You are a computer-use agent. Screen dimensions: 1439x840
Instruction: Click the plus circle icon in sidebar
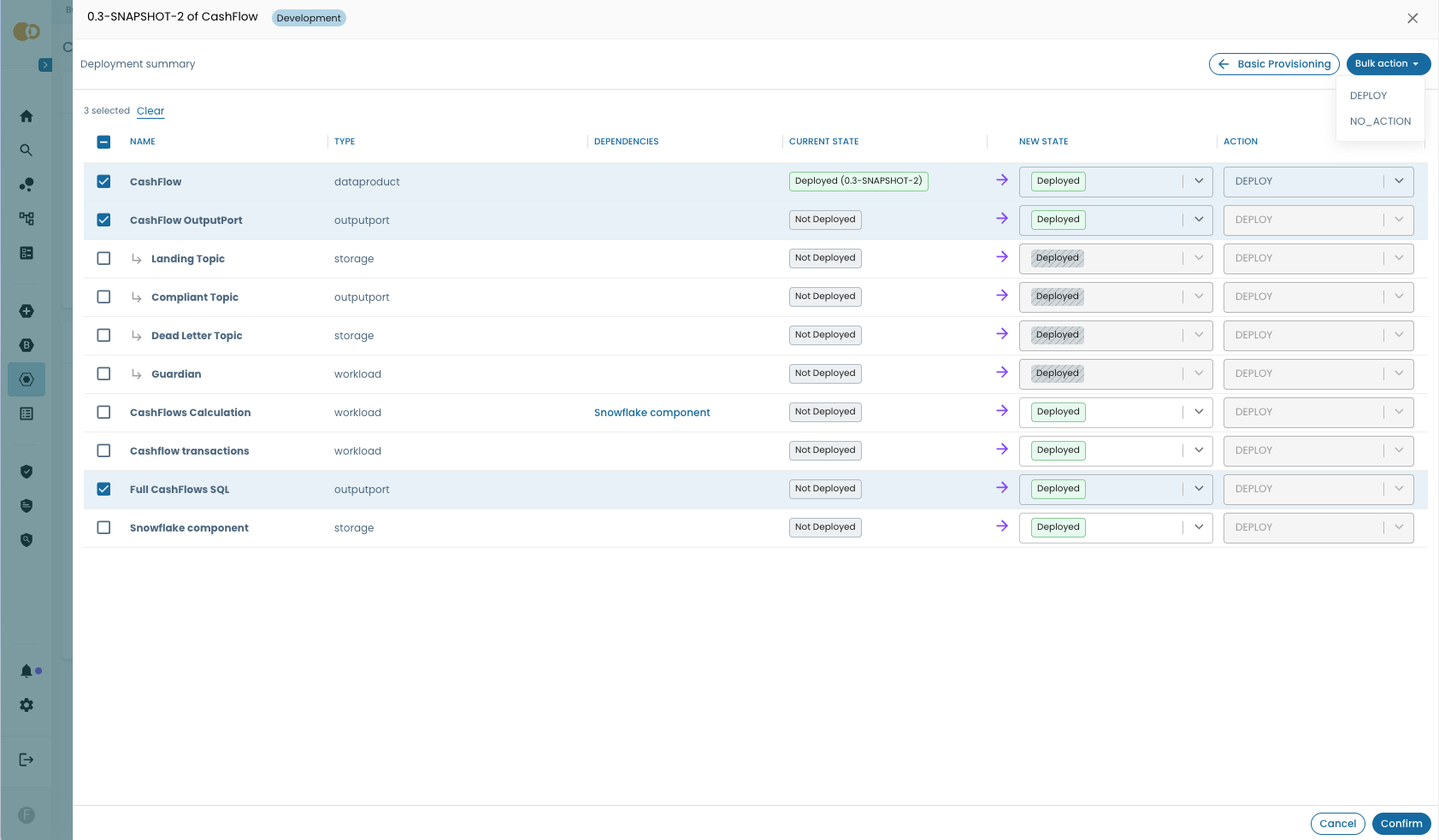coord(27,311)
